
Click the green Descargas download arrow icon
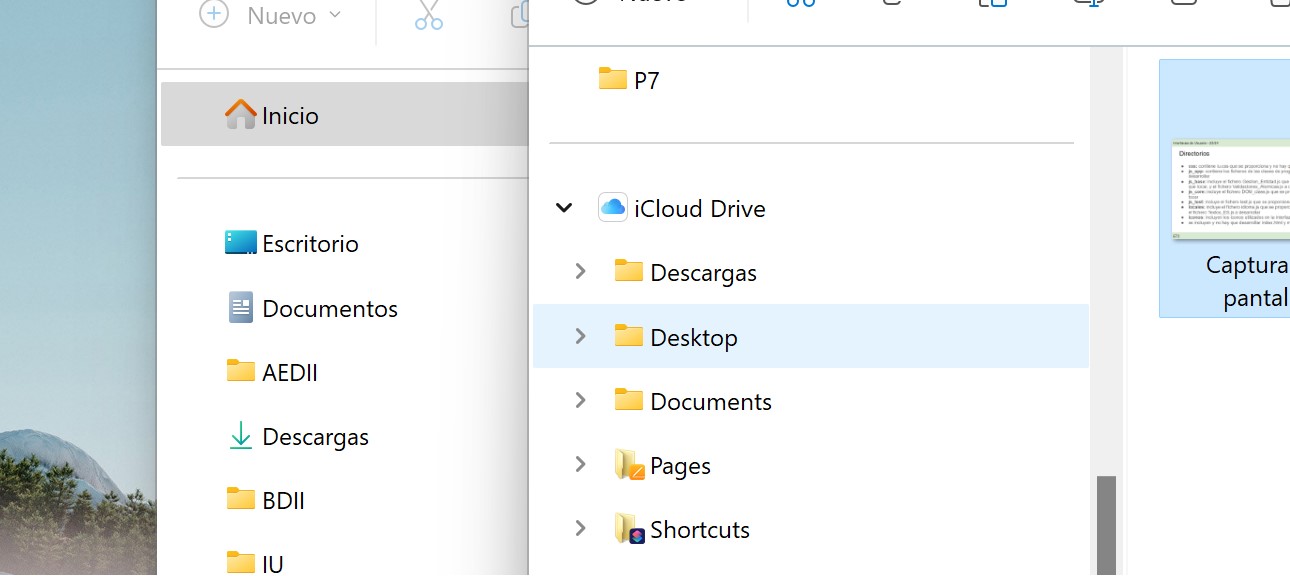point(241,436)
